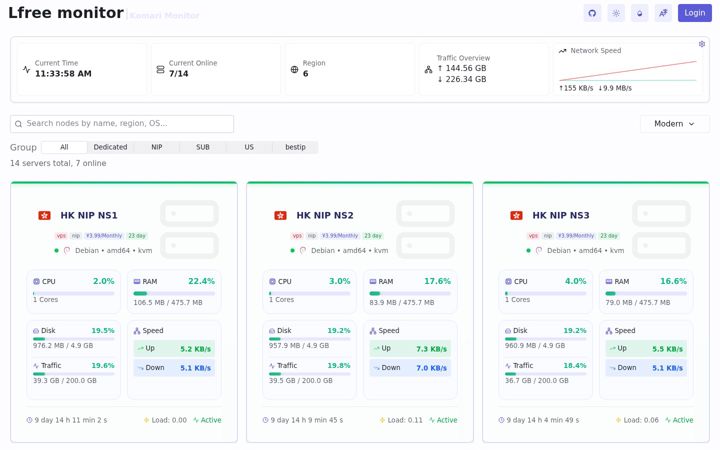Screen dimensions: 720x450
Task: Click the Current Time pulse icon
Action: 26,69
